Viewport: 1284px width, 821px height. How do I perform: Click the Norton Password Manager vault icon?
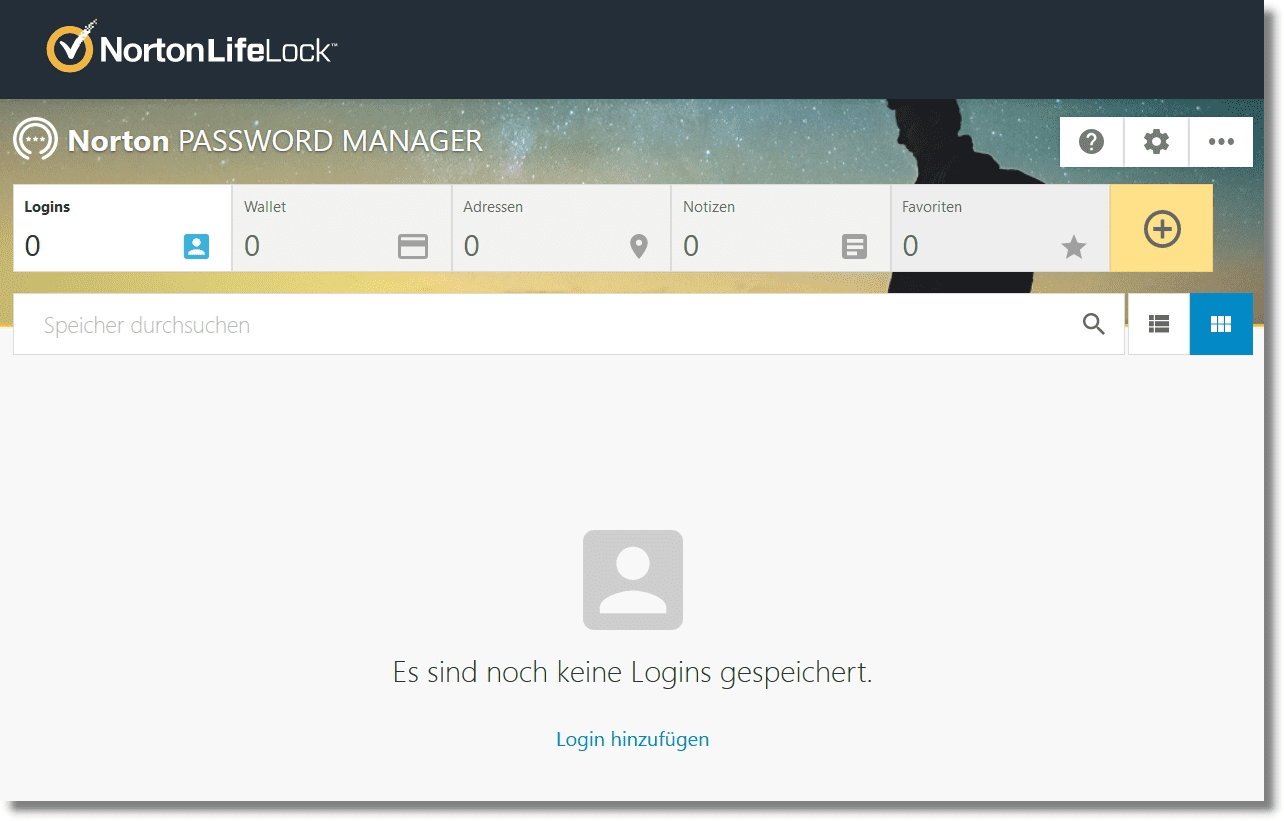tap(35, 141)
